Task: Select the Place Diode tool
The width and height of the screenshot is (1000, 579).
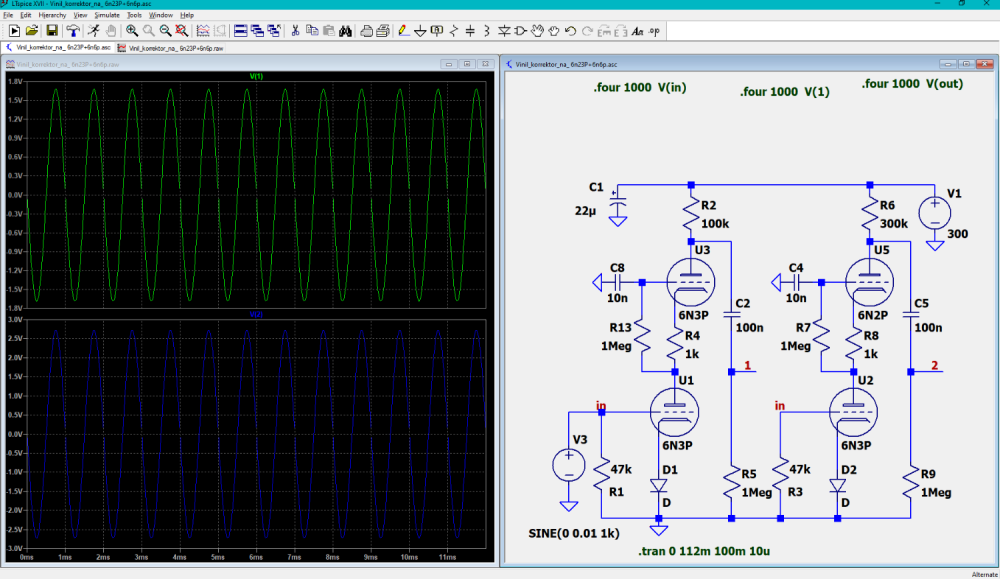Action: [504, 31]
